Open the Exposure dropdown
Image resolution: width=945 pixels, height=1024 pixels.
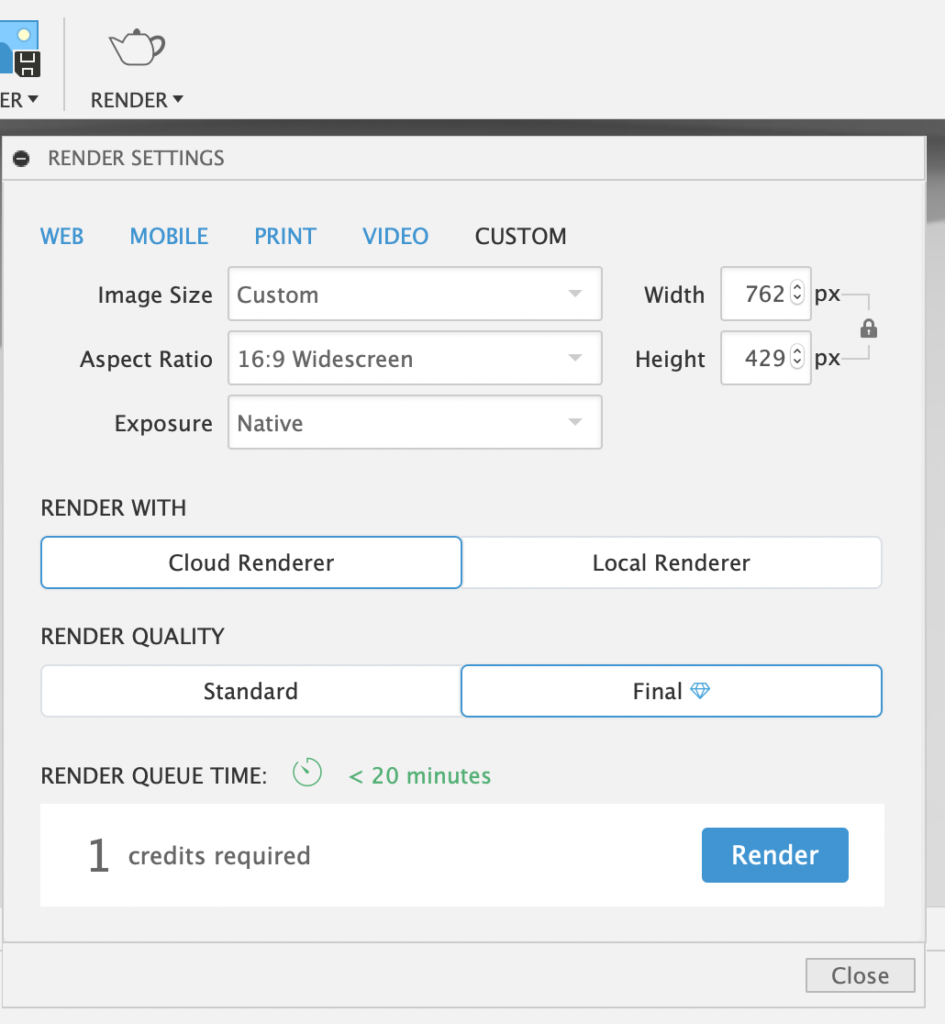(415, 423)
